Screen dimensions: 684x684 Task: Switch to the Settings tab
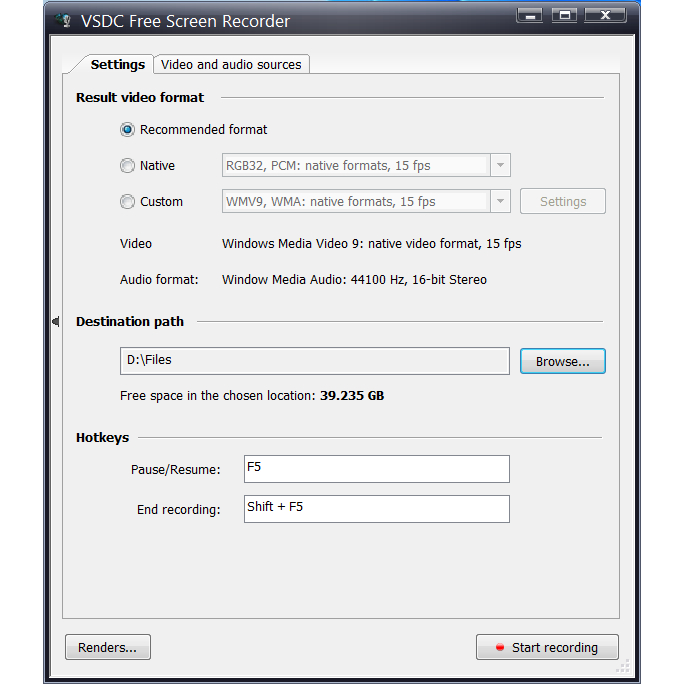pyautogui.click(x=117, y=65)
